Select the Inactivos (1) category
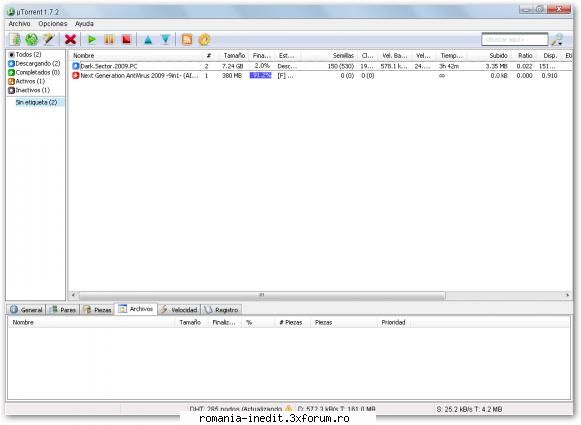 [29, 90]
